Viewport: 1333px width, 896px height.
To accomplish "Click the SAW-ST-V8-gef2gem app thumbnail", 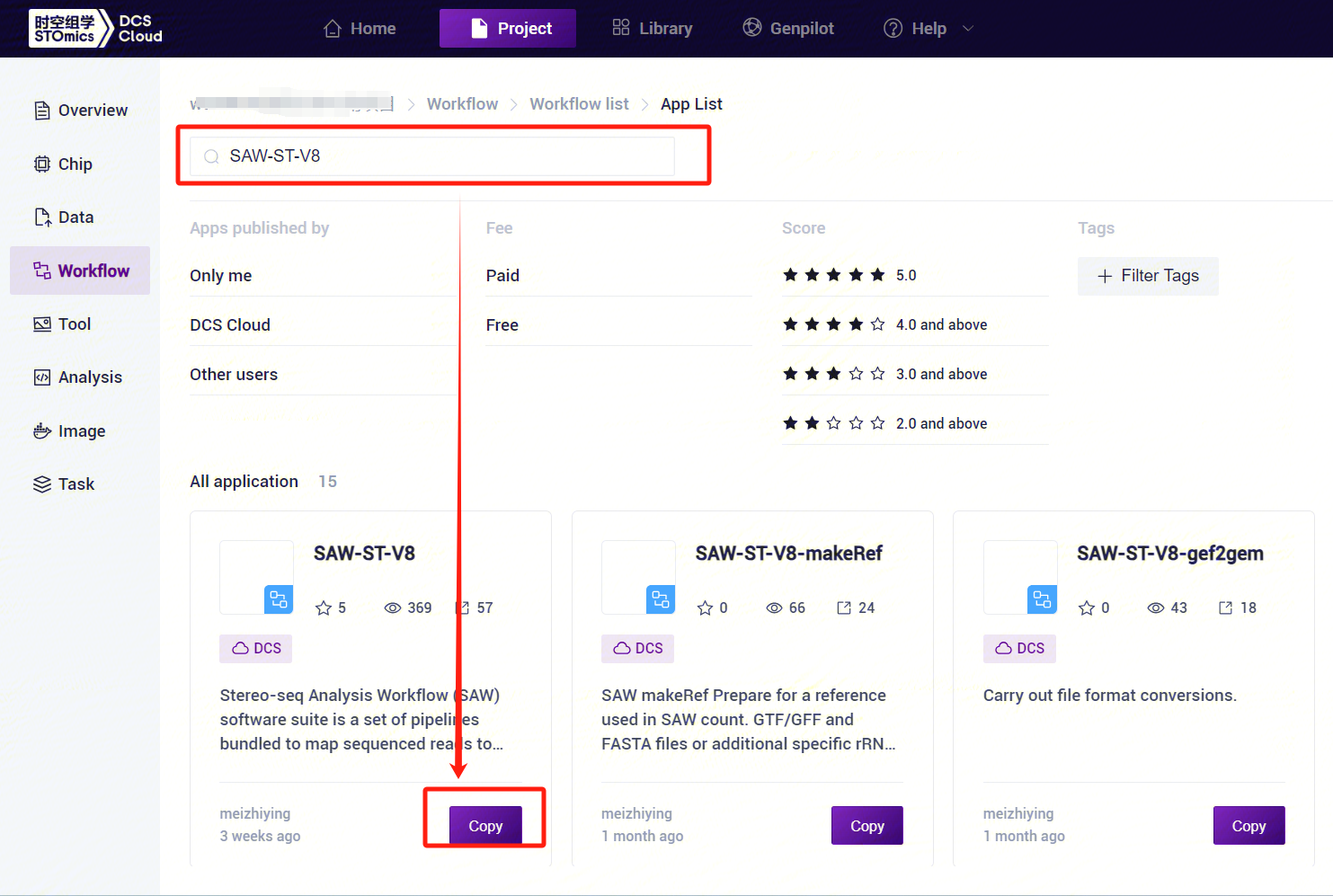I will click(x=1020, y=577).
